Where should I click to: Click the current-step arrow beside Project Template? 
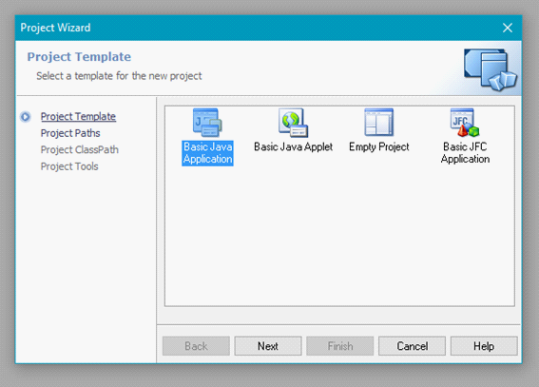(25, 117)
